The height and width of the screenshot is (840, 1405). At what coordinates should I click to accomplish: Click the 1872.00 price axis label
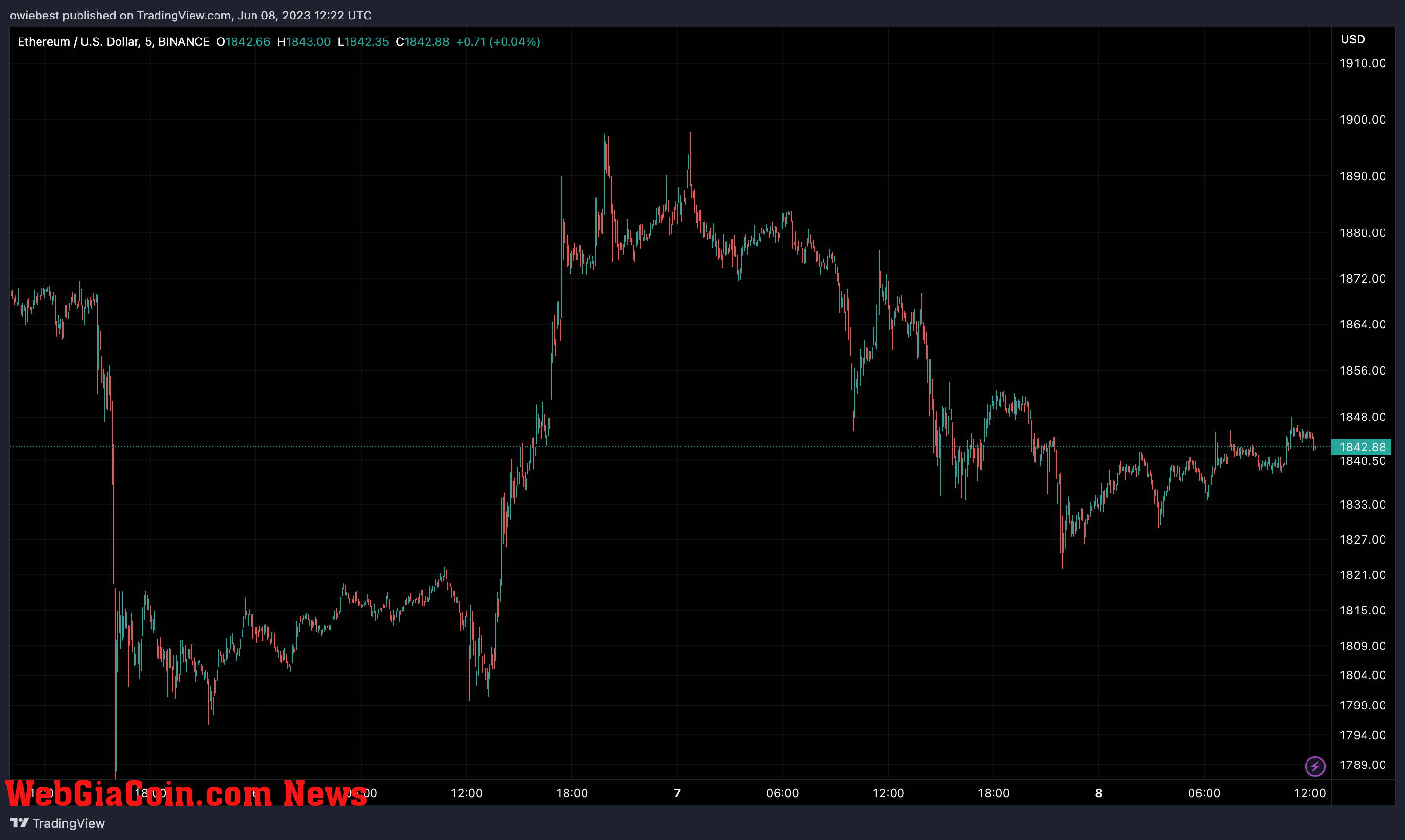[1363, 279]
